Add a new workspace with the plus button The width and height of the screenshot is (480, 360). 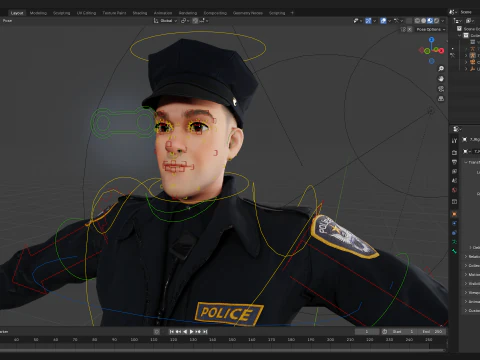(x=292, y=13)
